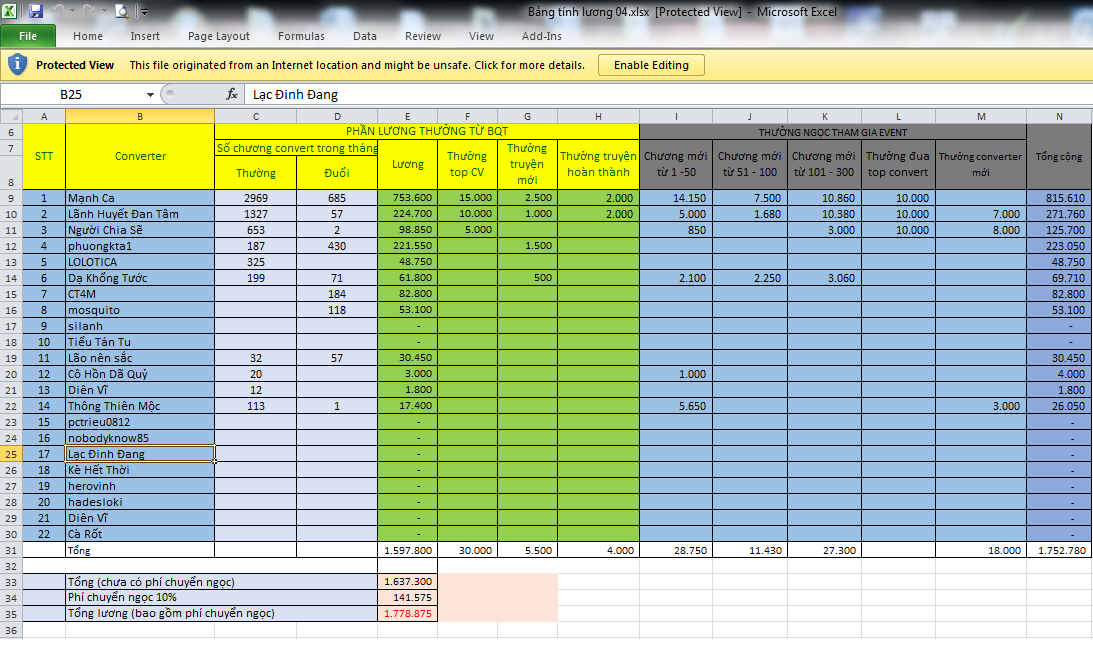This screenshot has height=661, width=1093.
Task: Click the Enable Editing button
Action: point(651,65)
